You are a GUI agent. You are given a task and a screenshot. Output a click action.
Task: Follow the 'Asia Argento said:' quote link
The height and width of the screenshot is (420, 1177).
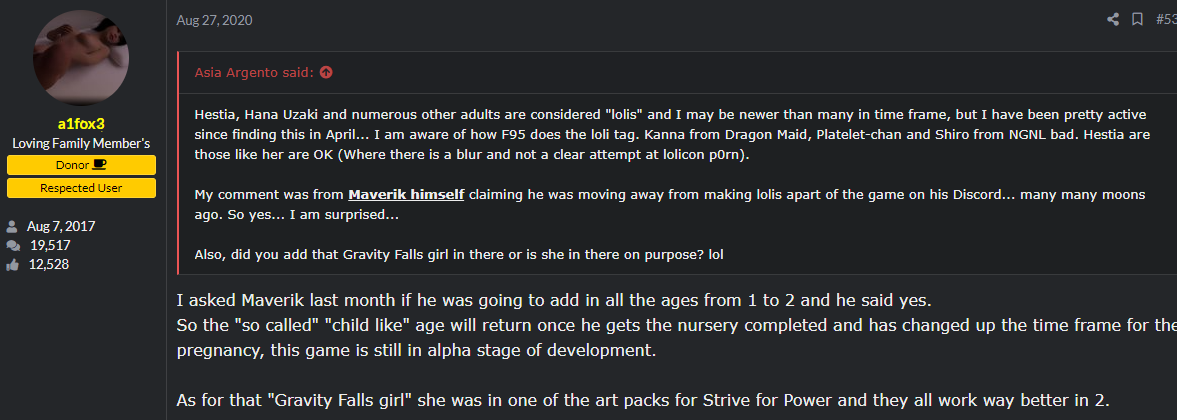click(255, 72)
